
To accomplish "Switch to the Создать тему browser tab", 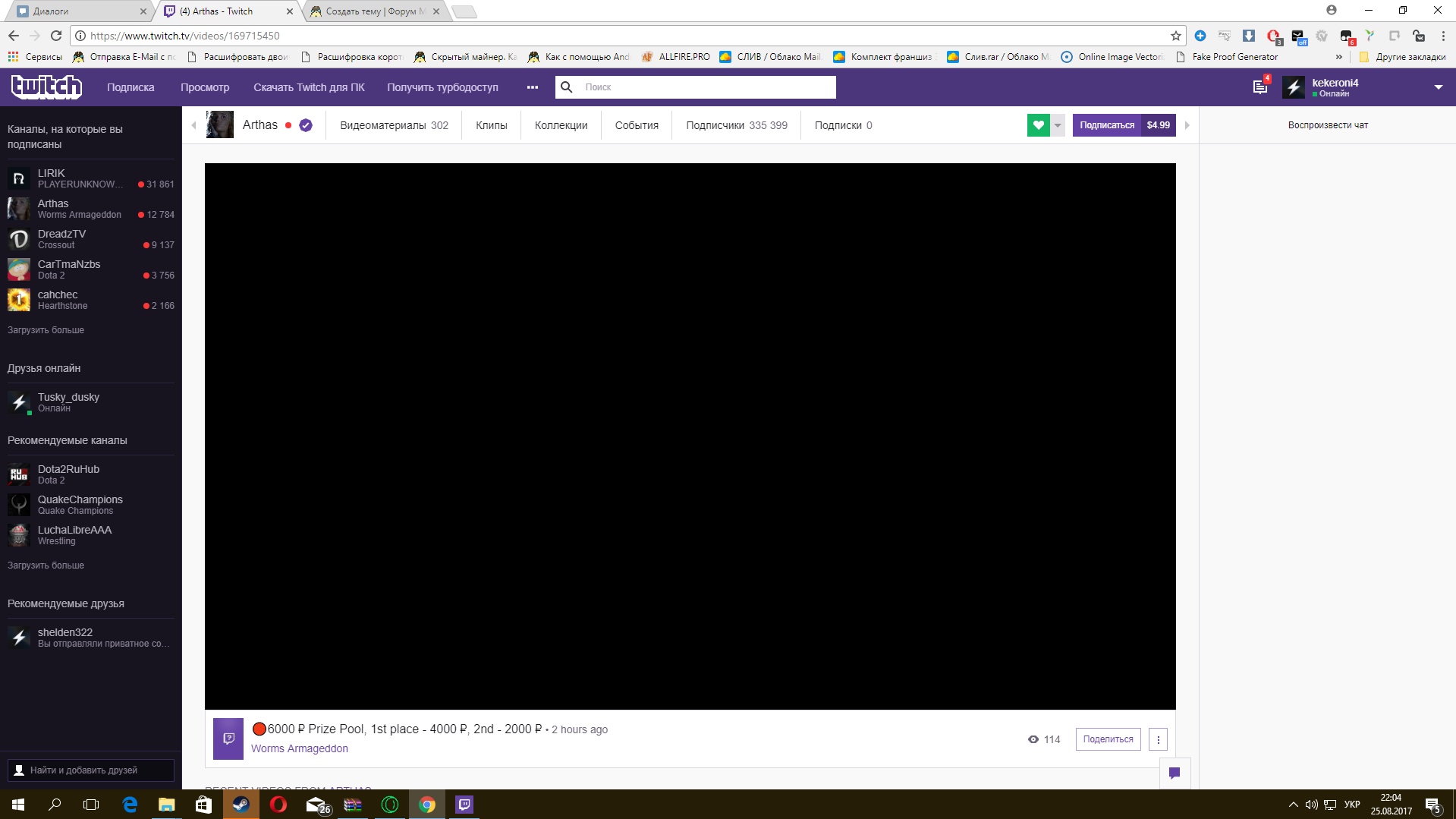I will pyautogui.click(x=376, y=11).
